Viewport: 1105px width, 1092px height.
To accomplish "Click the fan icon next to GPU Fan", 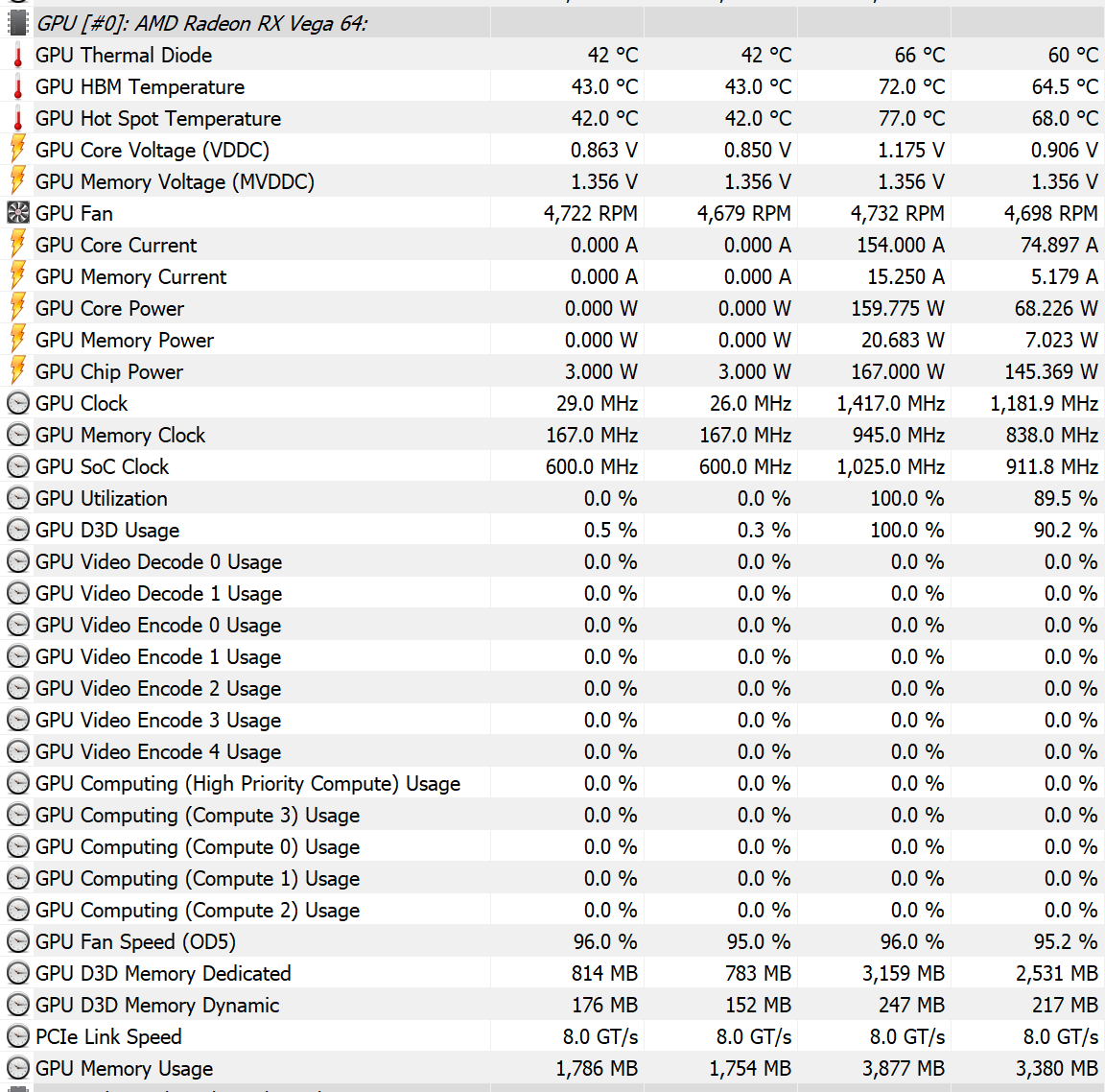I will pos(17,213).
